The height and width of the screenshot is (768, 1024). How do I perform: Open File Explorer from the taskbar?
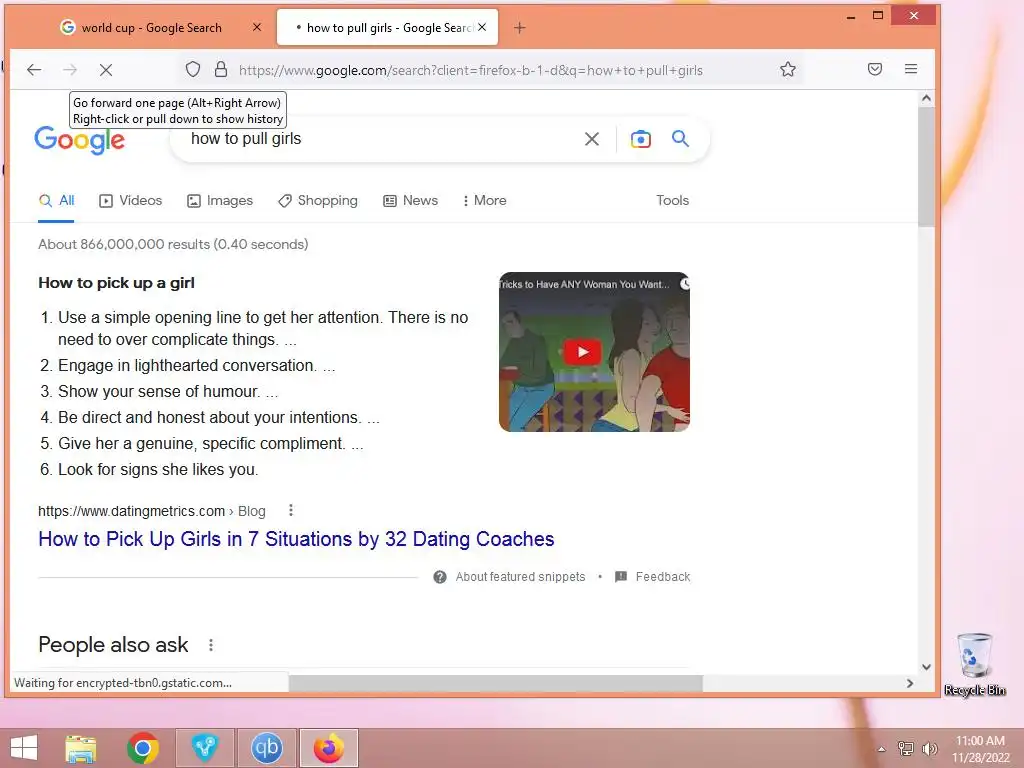click(x=81, y=748)
